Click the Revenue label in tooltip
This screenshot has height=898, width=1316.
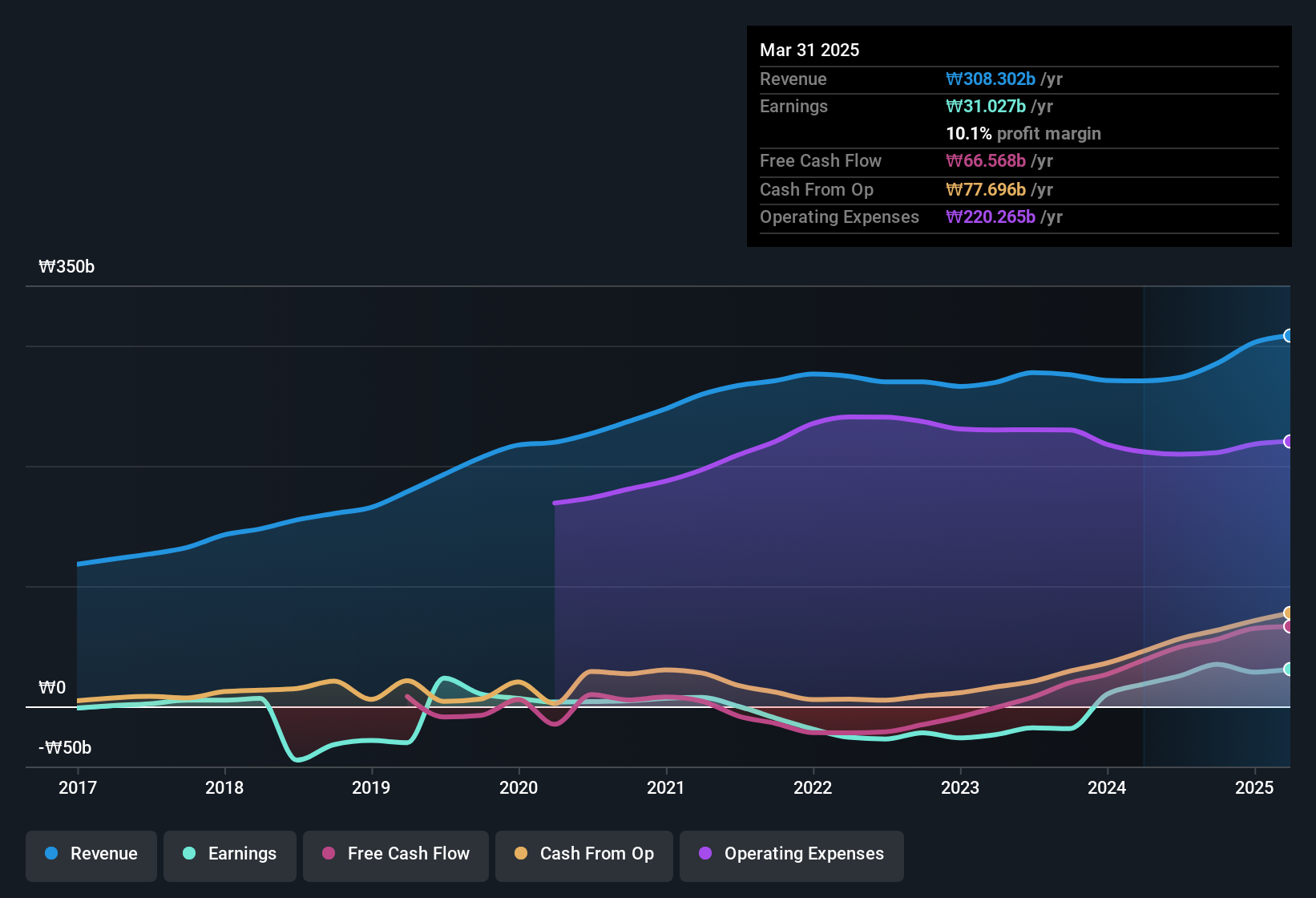(x=793, y=79)
